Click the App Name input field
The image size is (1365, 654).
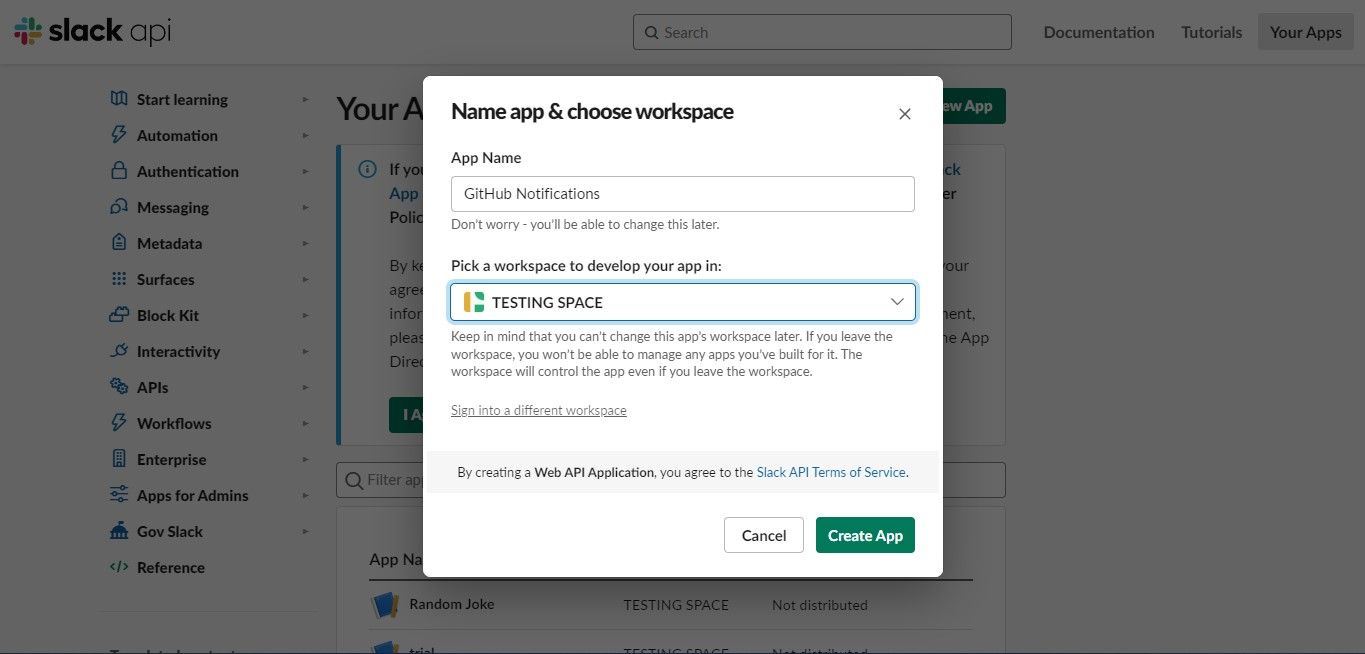682,193
